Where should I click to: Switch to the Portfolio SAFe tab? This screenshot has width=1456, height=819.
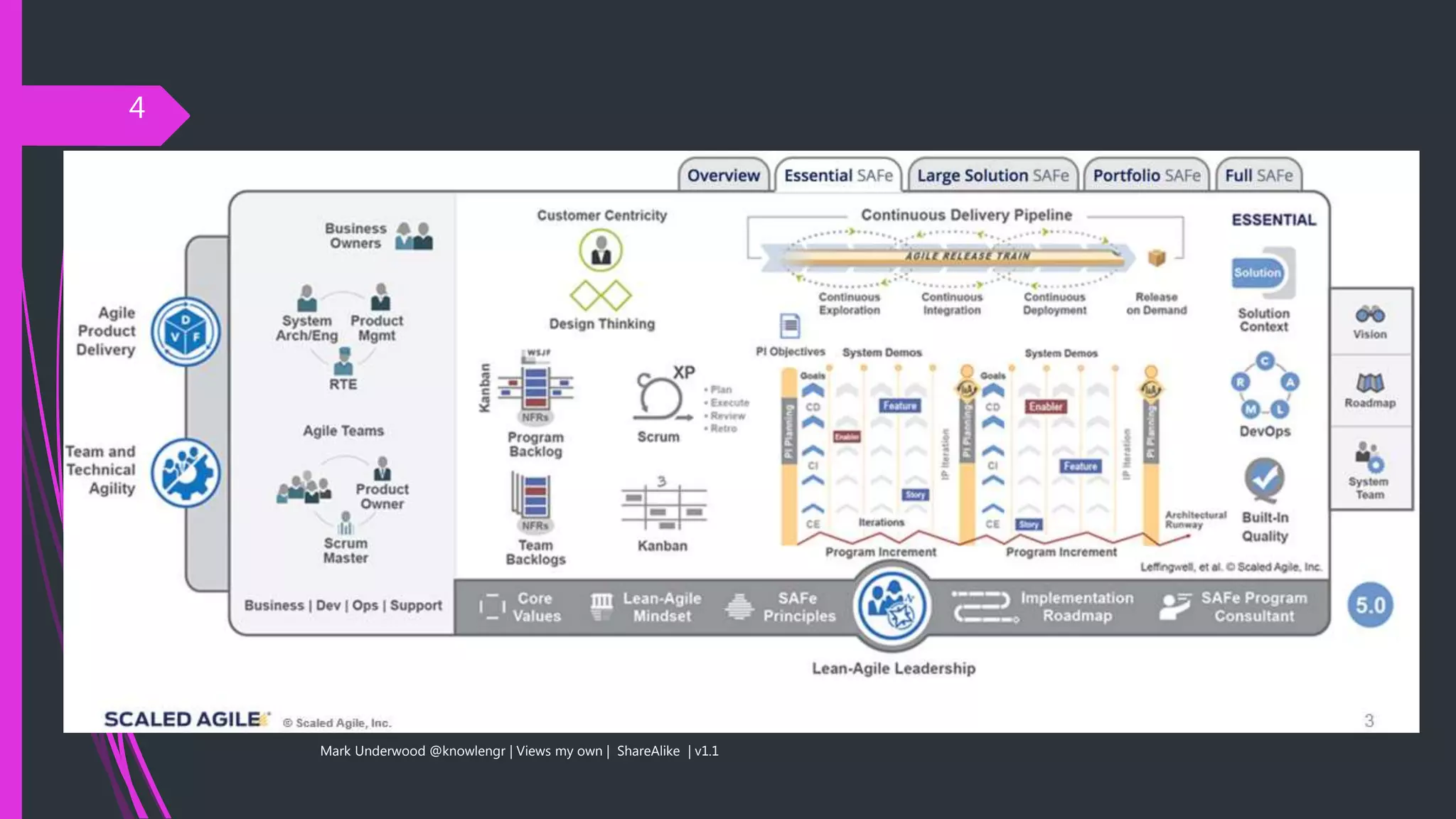pyautogui.click(x=1146, y=176)
